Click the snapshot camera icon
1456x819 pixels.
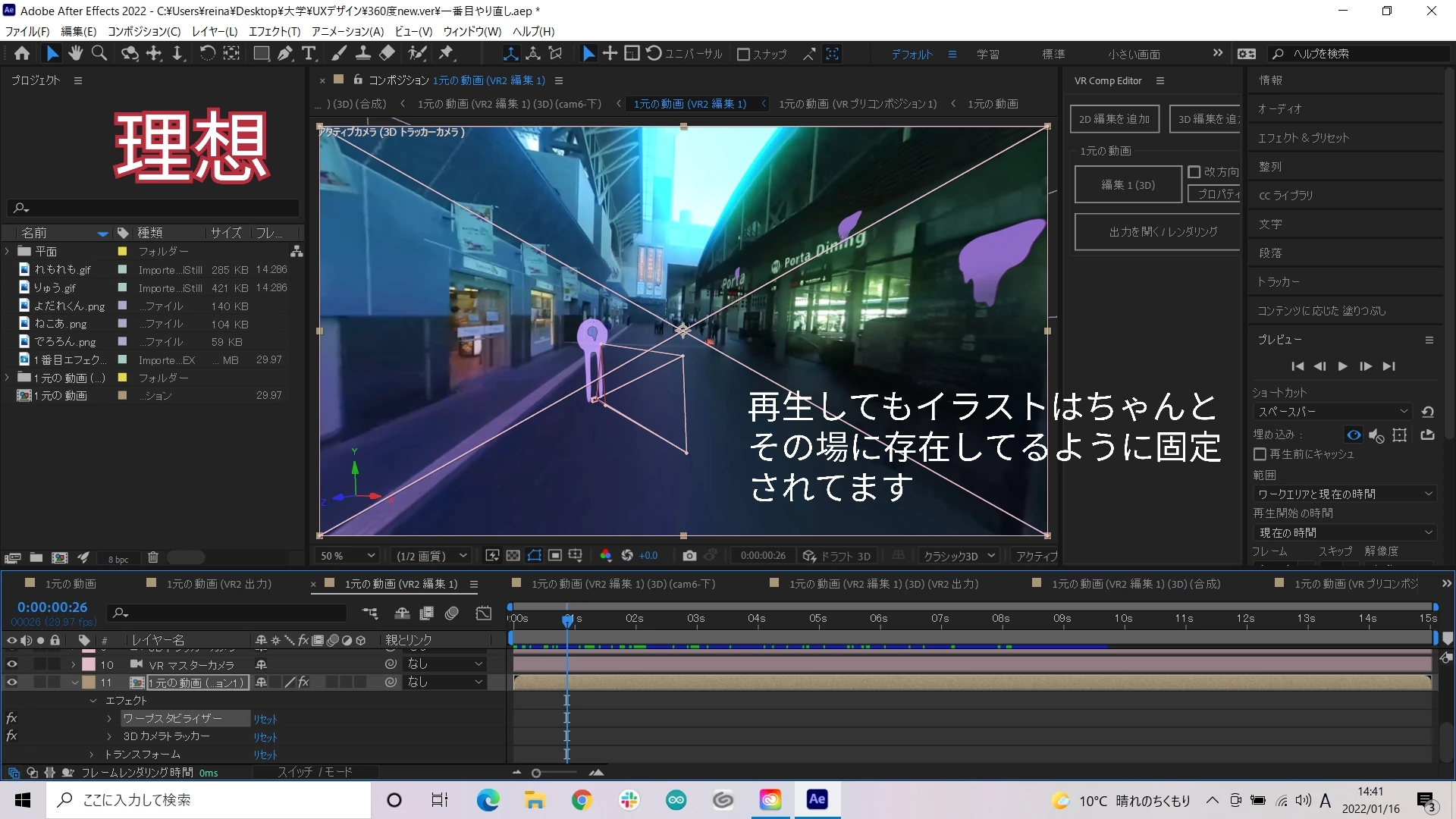[689, 556]
